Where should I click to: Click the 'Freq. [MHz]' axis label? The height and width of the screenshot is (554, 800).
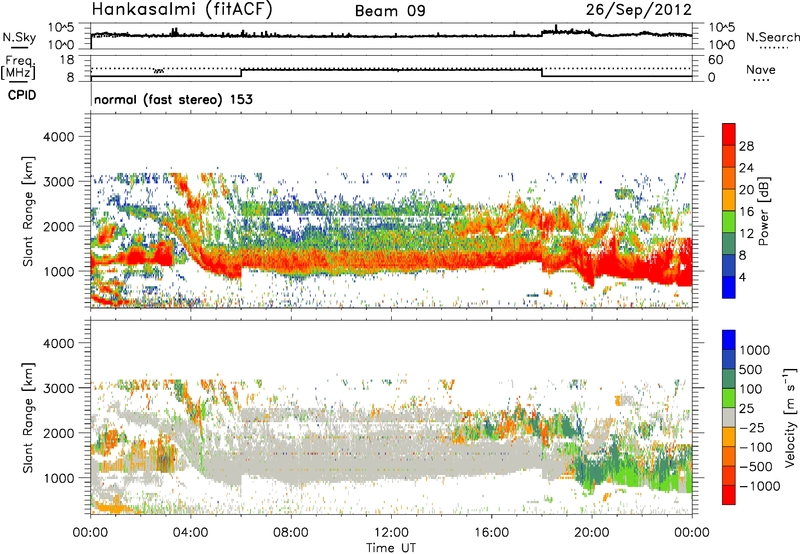(18, 67)
